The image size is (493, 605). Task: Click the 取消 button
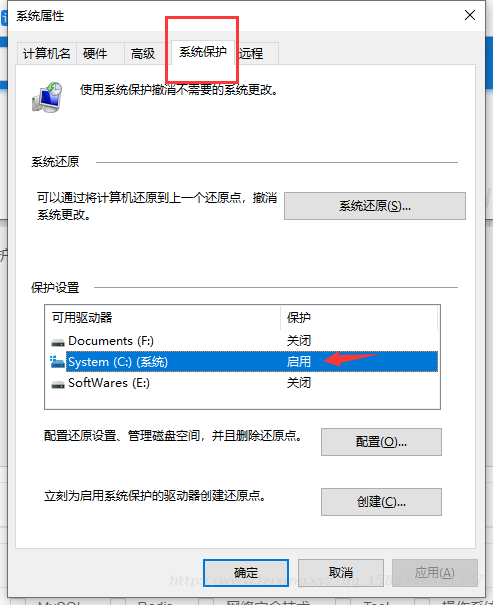341,573
